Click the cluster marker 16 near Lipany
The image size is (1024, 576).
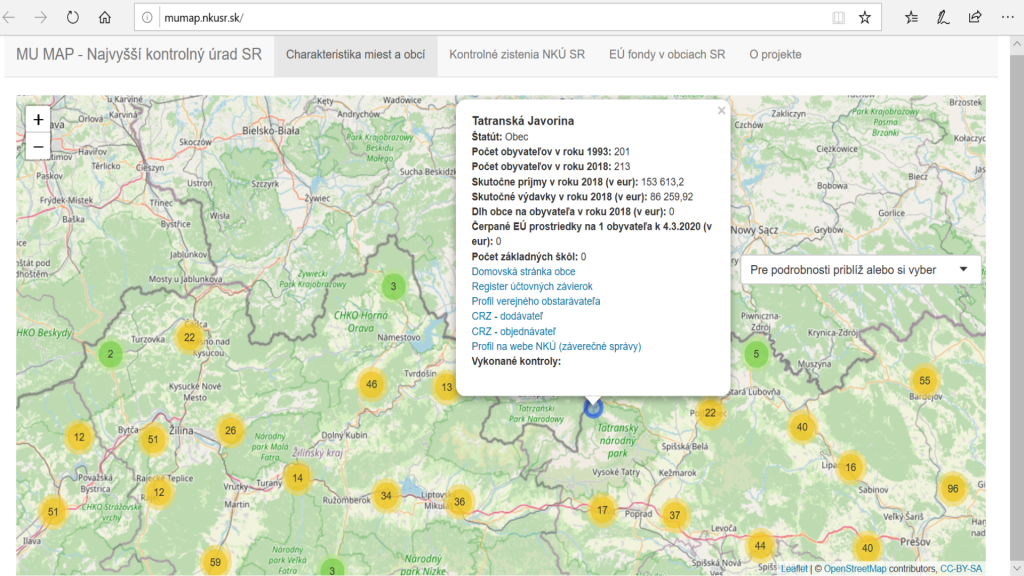tap(850, 468)
